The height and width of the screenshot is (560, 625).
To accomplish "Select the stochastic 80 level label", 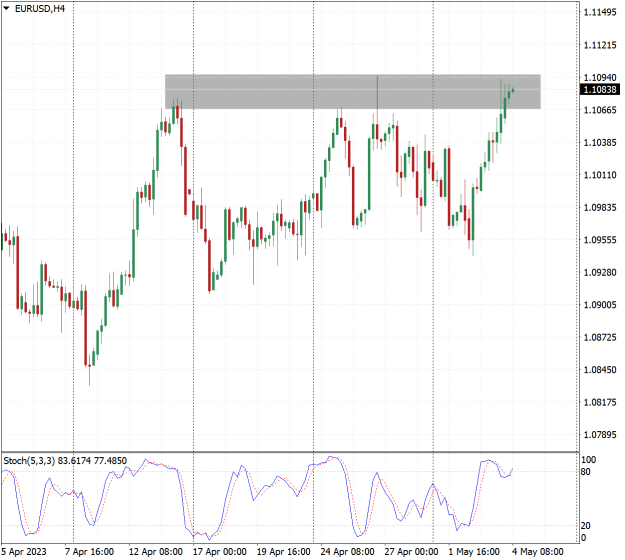I will 586,472.
